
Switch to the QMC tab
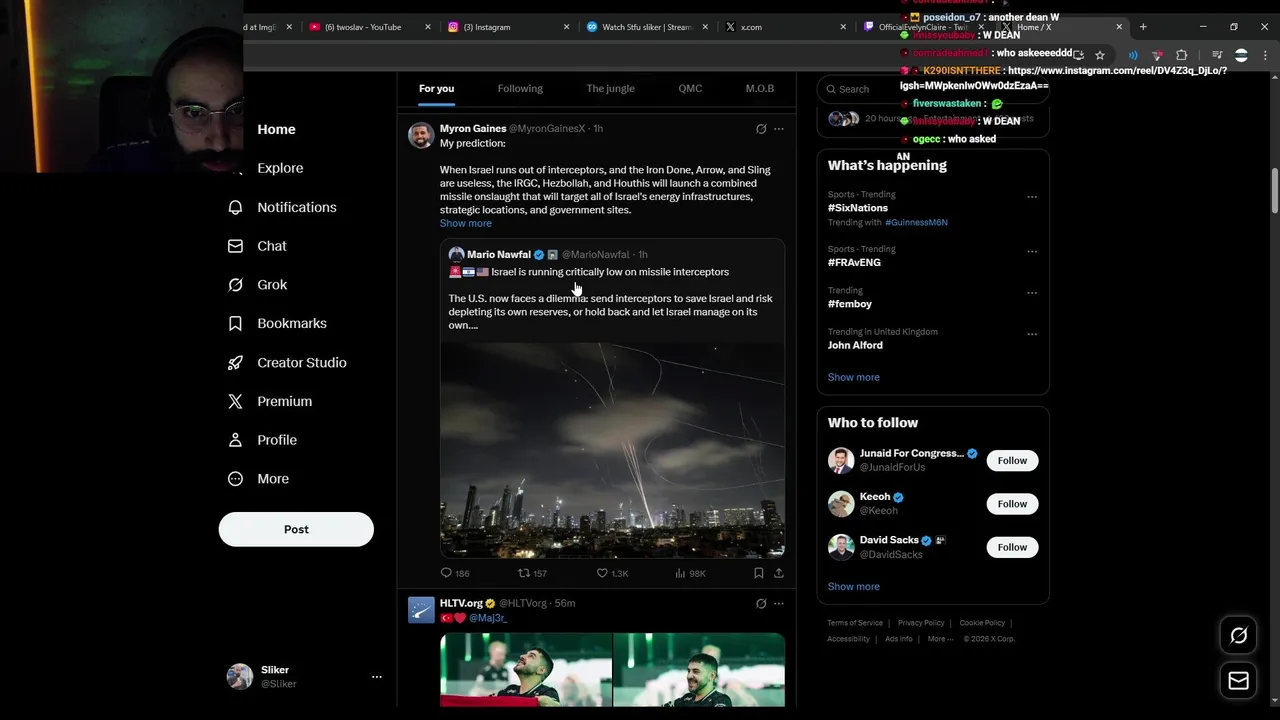tap(690, 89)
